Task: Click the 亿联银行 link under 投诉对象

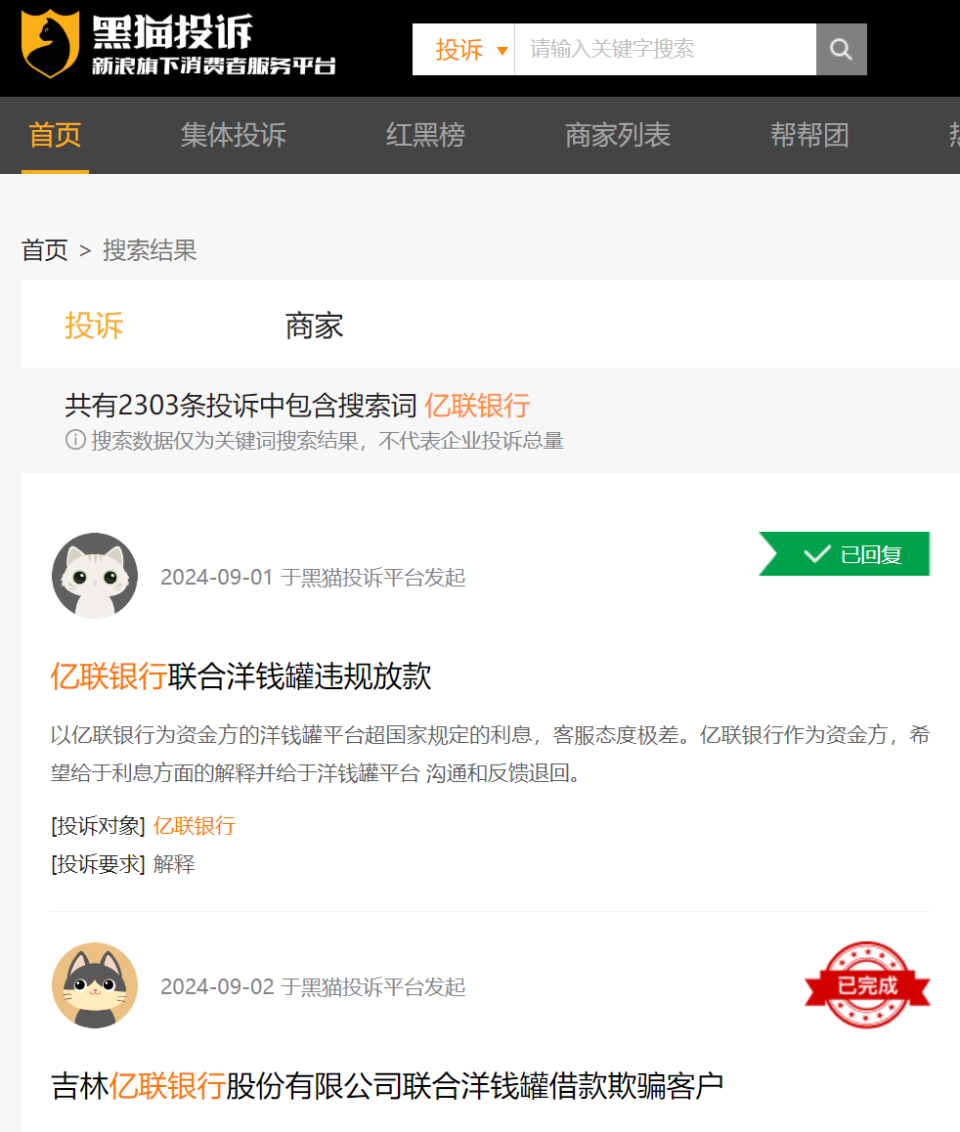Action: (x=195, y=826)
